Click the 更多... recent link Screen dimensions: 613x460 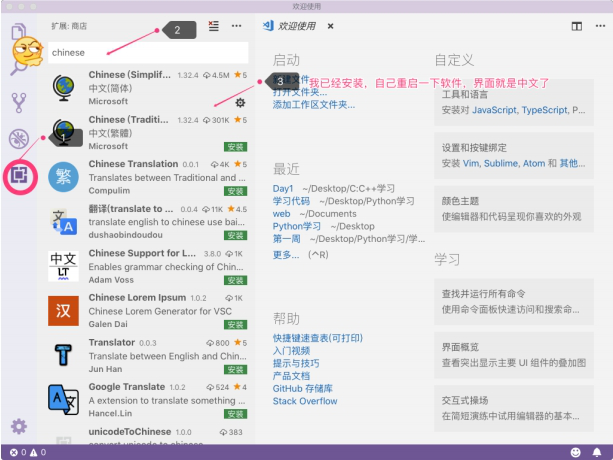(x=286, y=255)
